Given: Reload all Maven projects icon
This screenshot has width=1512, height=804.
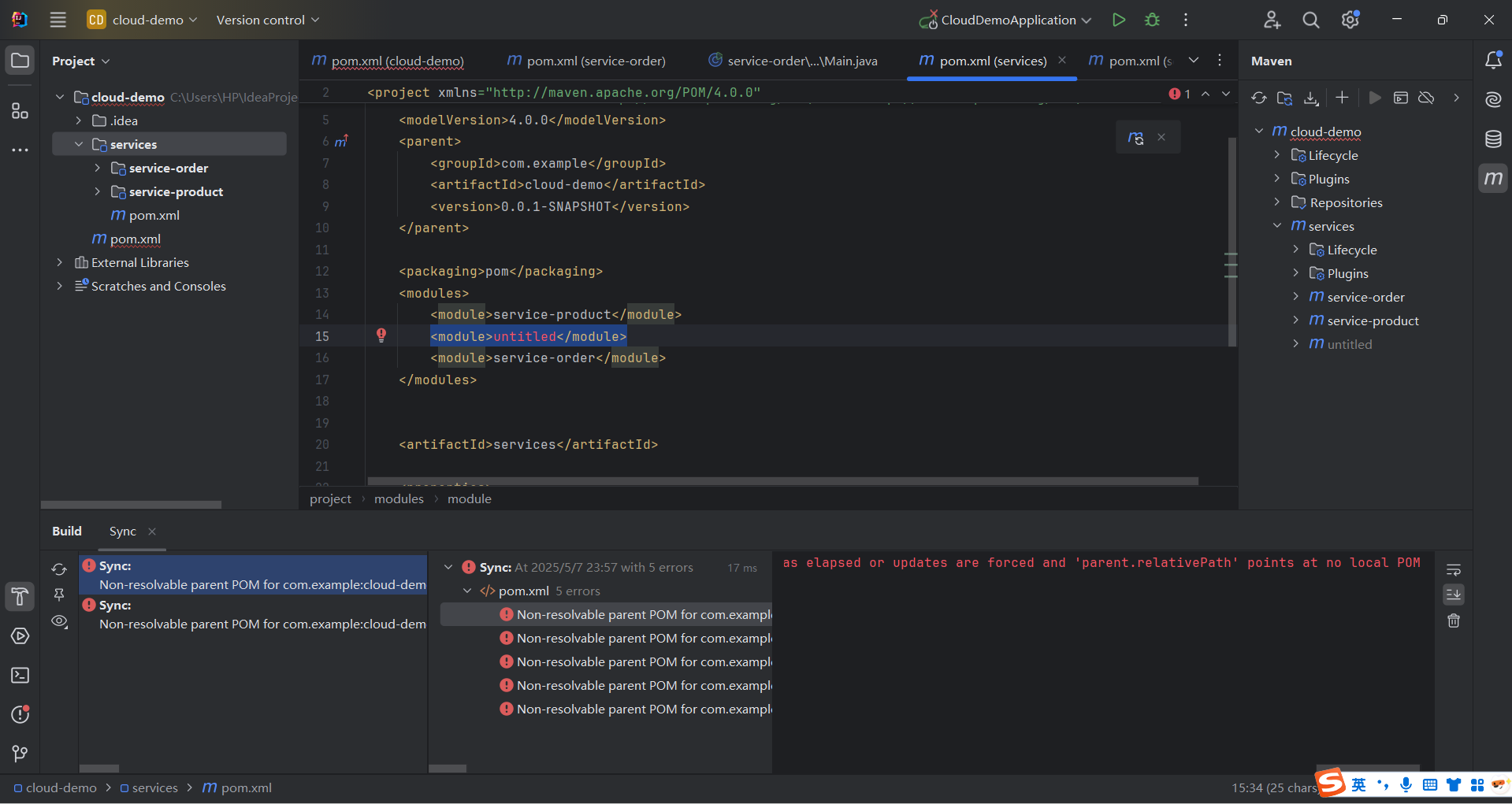Looking at the screenshot, I should (x=1258, y=98).
